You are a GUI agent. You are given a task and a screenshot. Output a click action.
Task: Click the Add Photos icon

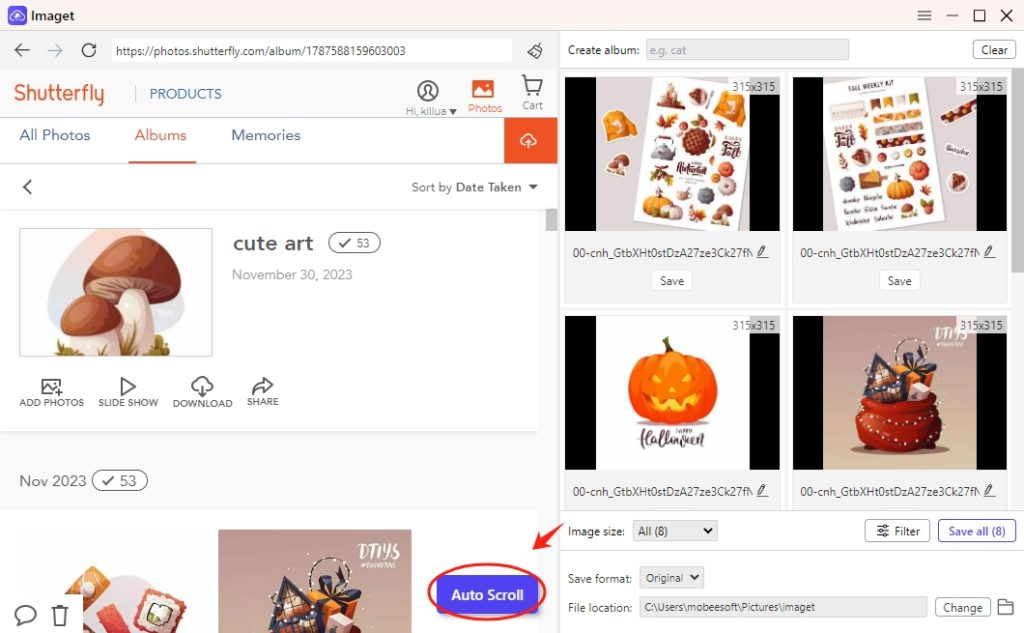point(50,390)
